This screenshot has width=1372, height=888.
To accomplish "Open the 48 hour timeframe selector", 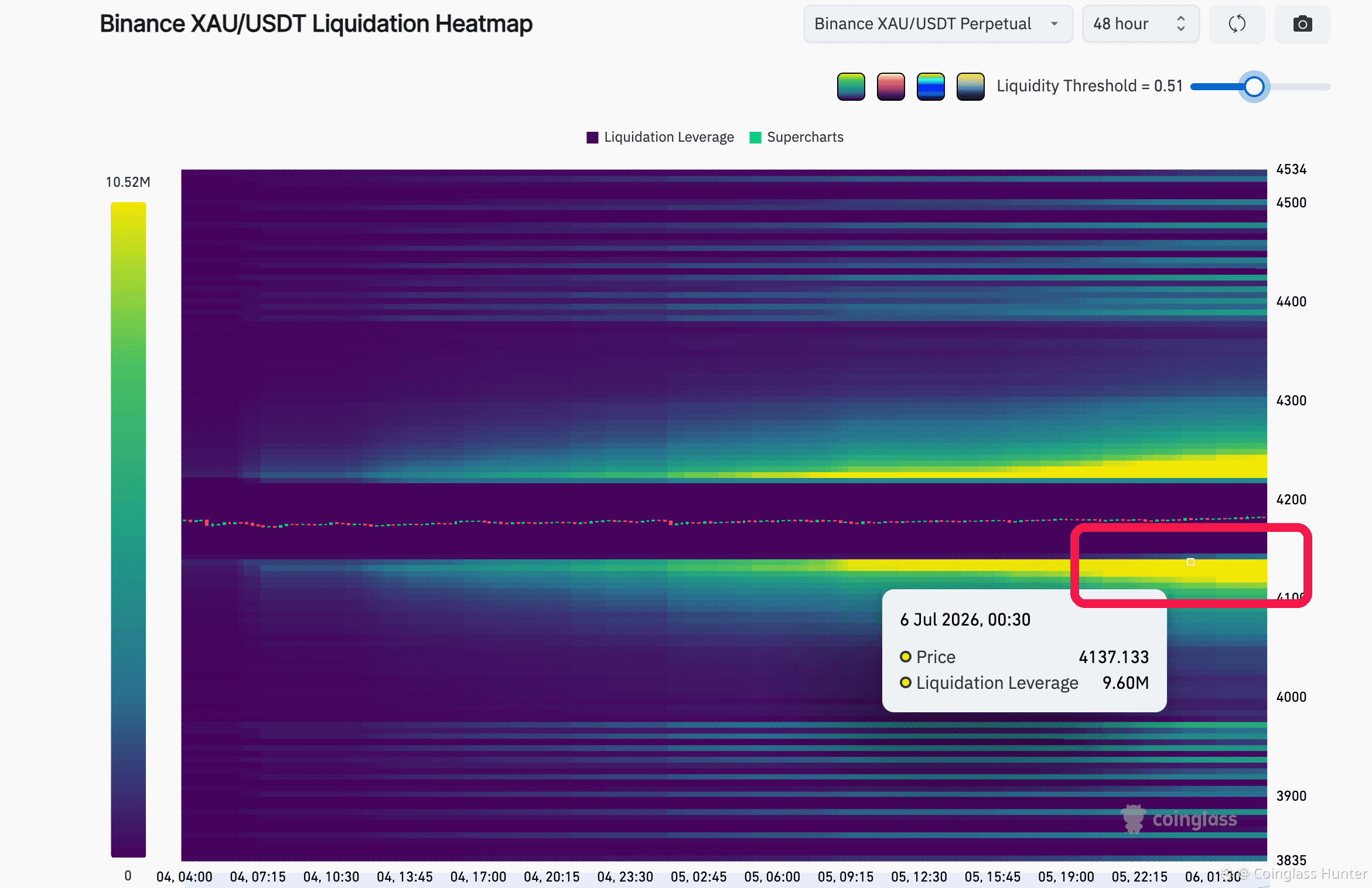I will [x=1141, y=24].
